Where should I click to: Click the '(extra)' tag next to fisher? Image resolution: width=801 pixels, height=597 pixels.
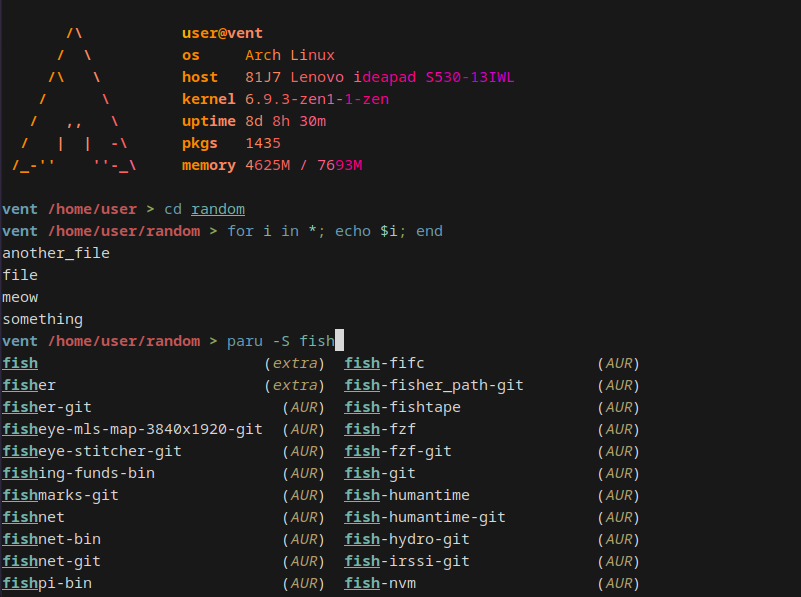pos(294,385)
